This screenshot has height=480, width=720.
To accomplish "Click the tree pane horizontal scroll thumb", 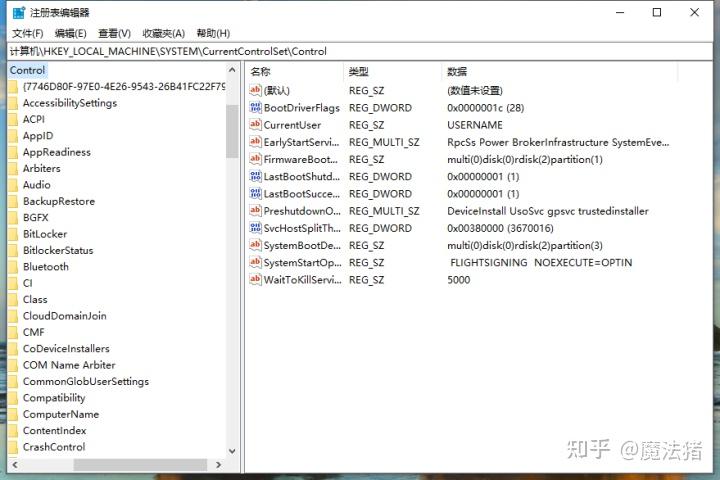I will tap(140, 465).
